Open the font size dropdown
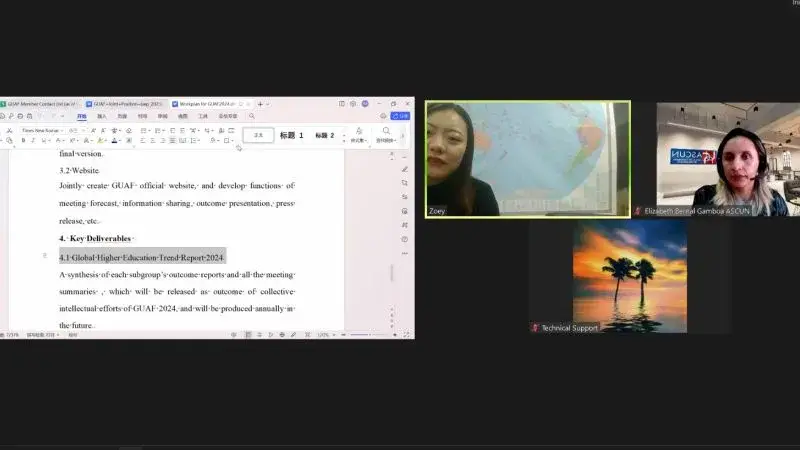Image resolution: width=800 pixels, height=450 pixels. pos(77,131)
